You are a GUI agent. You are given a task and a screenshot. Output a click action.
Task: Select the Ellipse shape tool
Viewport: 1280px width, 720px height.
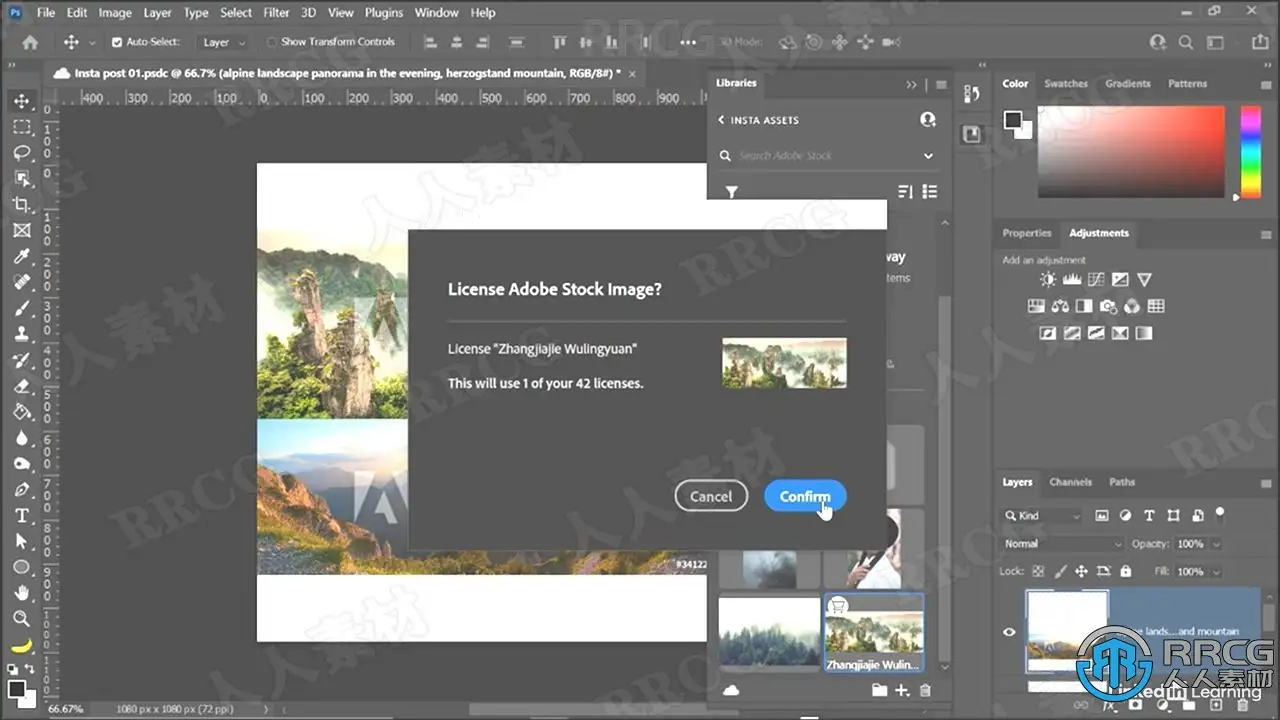pyautogui.click(x=21, y=567)
